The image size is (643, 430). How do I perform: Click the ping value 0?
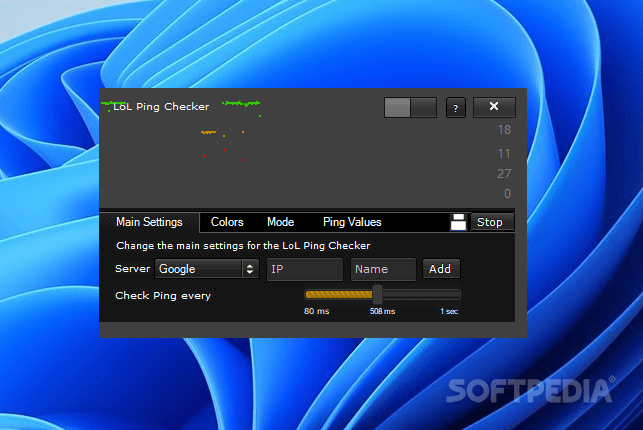pyautogui.click(x=508, y=193)
